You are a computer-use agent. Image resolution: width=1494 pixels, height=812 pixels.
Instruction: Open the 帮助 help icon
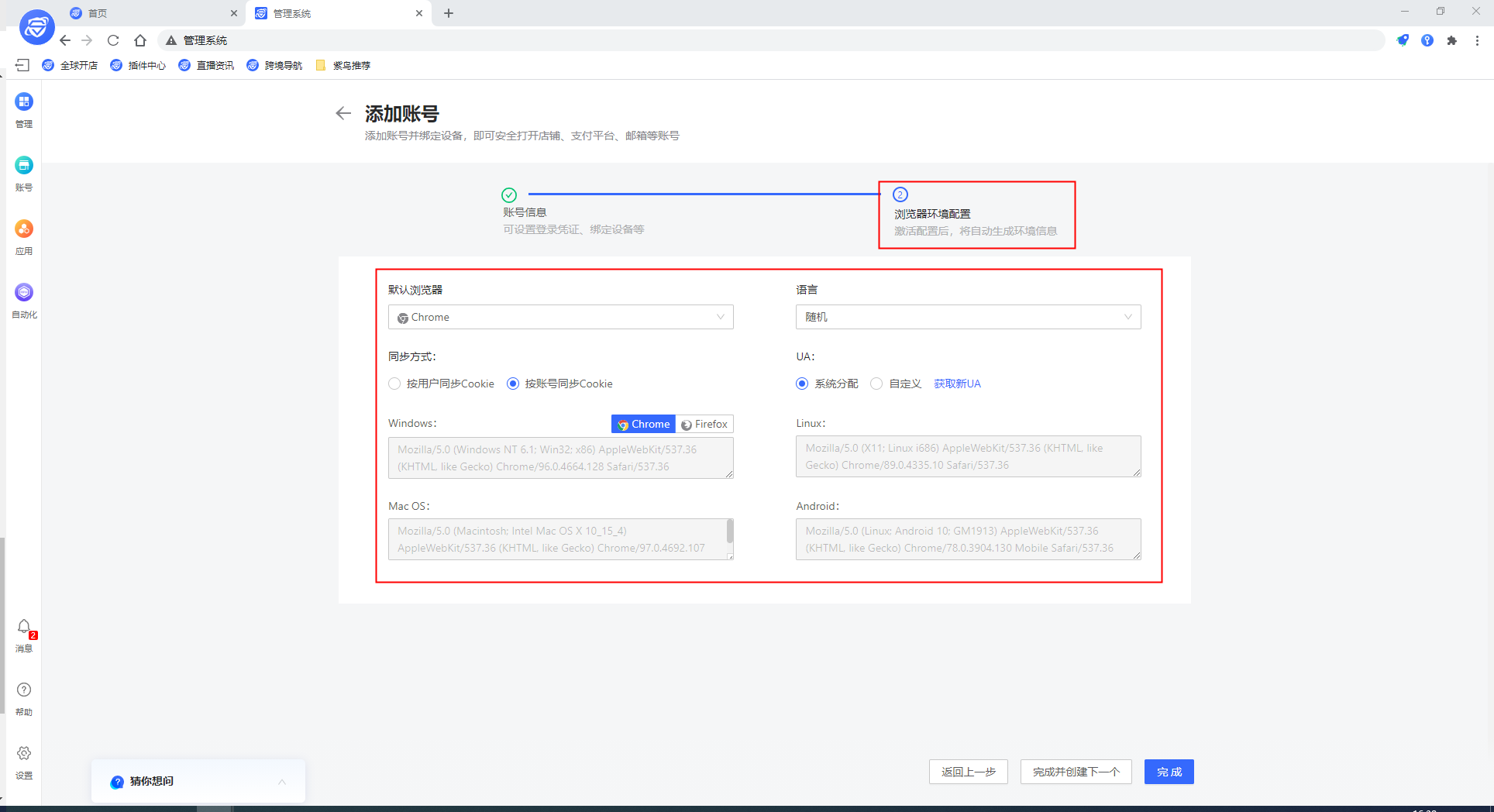coord(24,690)
